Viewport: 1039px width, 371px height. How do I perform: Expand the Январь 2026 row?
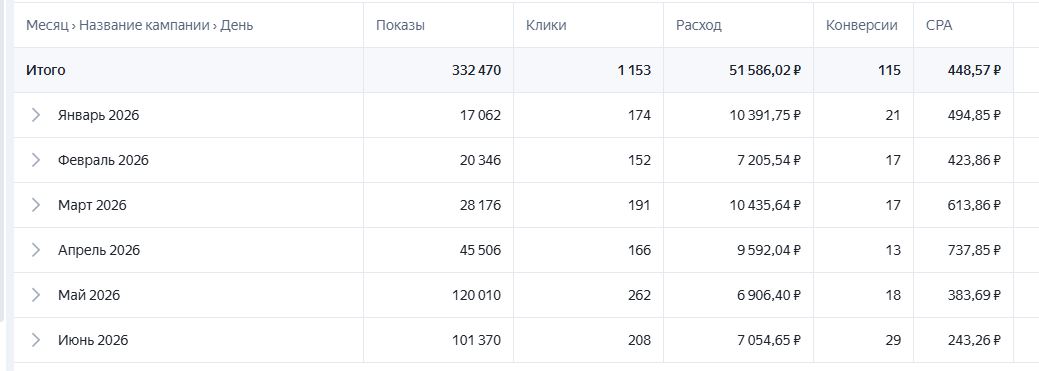tap(36, 115)
